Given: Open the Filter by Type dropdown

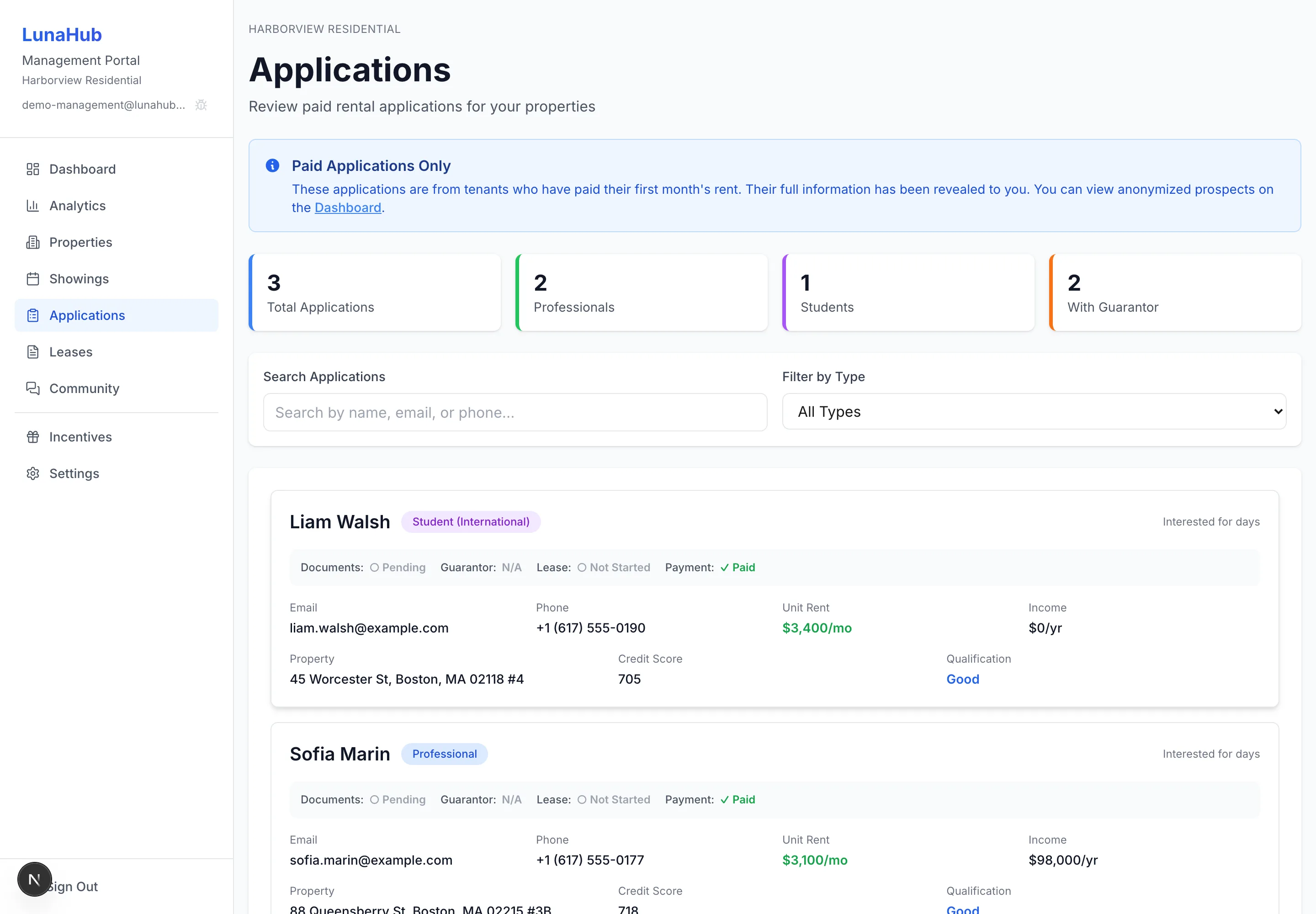Looking at the screenshot, I should click(1034, 412).
